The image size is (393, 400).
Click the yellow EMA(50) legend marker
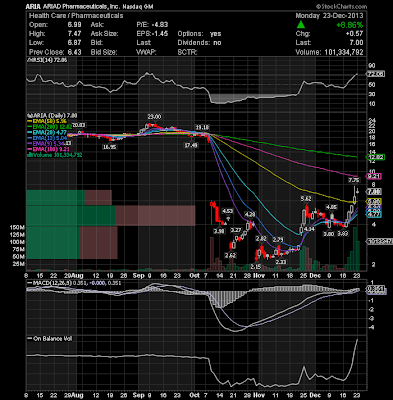[29, 122]
